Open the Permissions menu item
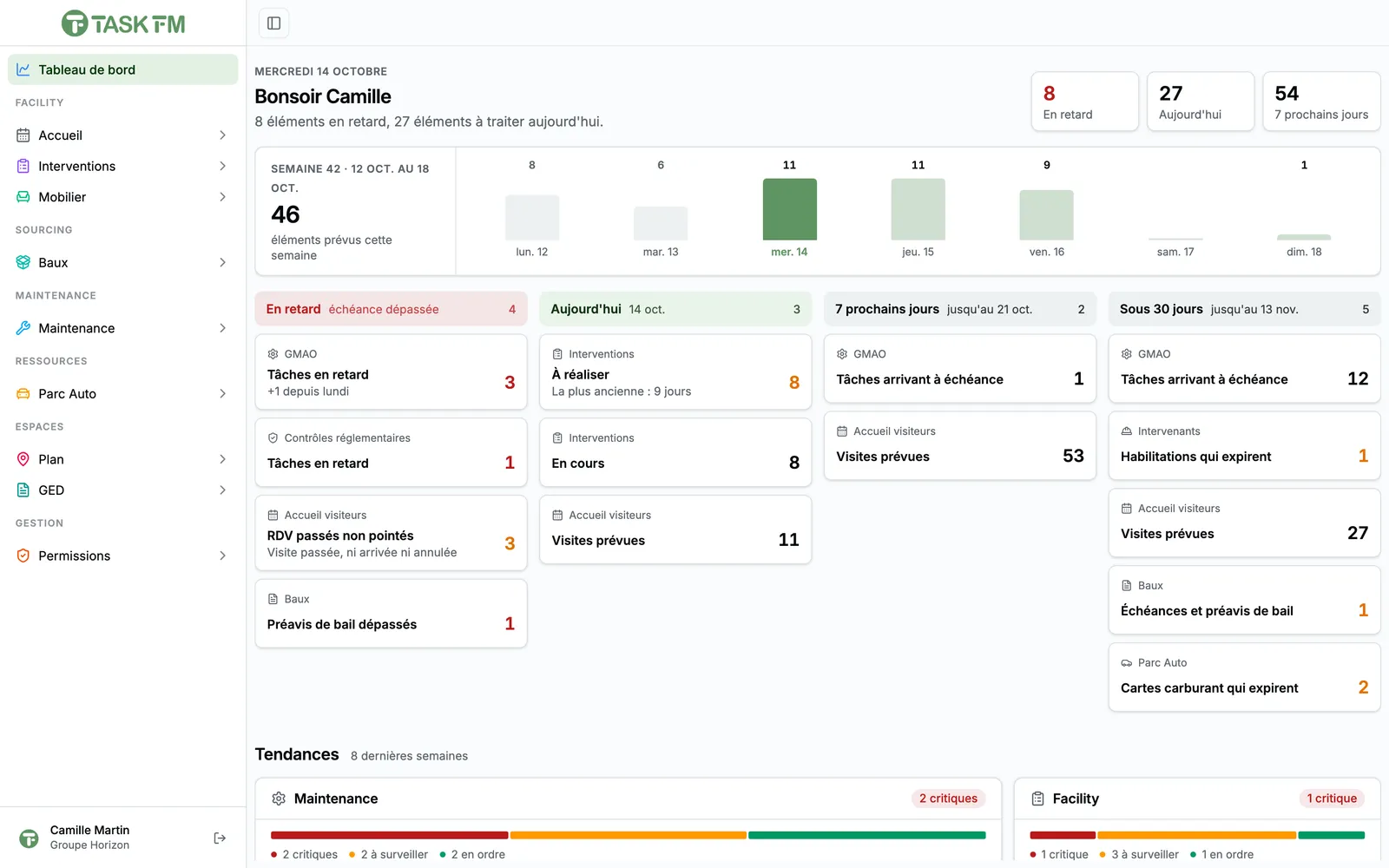 tap(122, 556)
